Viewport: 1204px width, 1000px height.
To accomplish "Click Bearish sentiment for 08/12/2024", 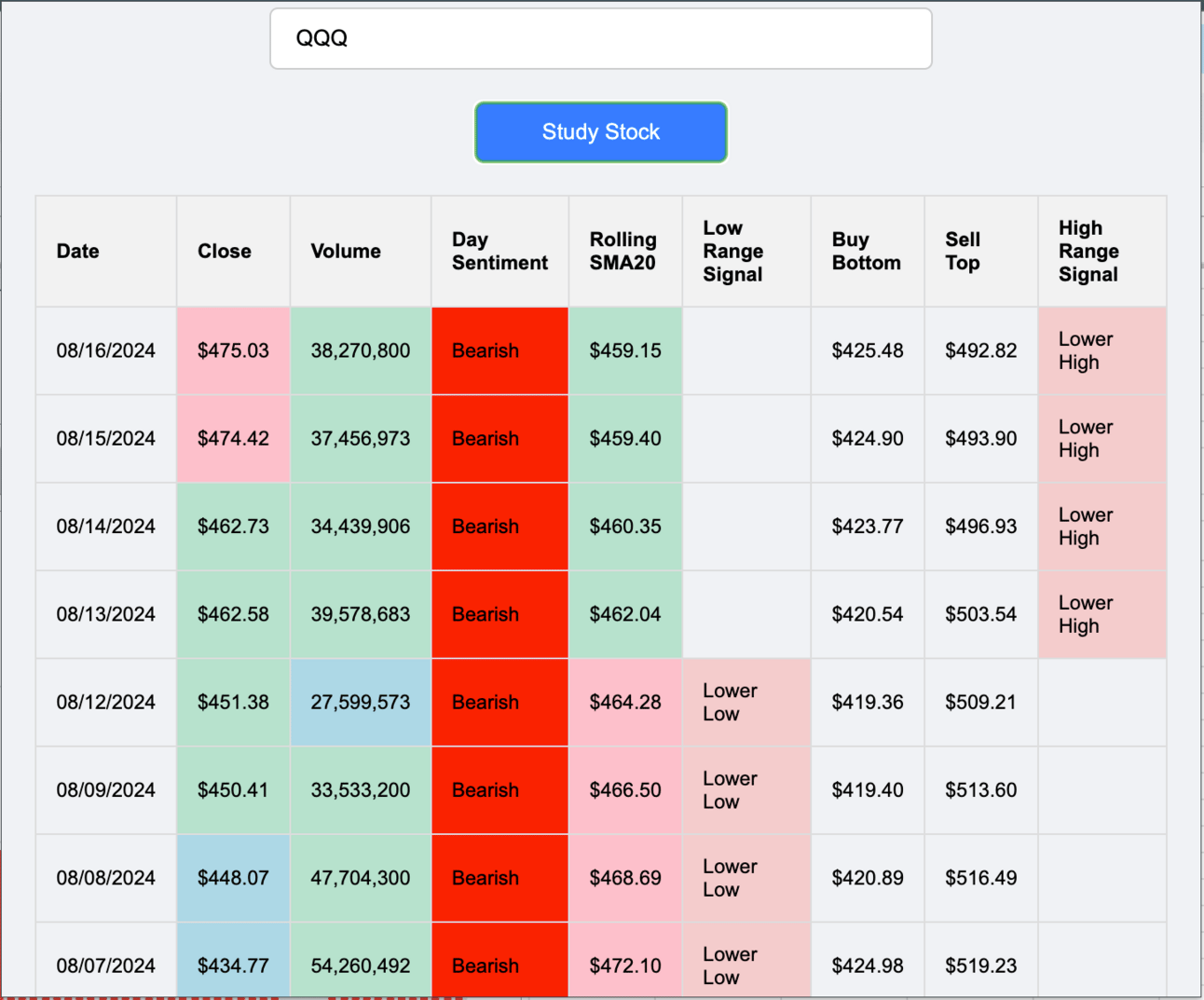I will [500, 703].
